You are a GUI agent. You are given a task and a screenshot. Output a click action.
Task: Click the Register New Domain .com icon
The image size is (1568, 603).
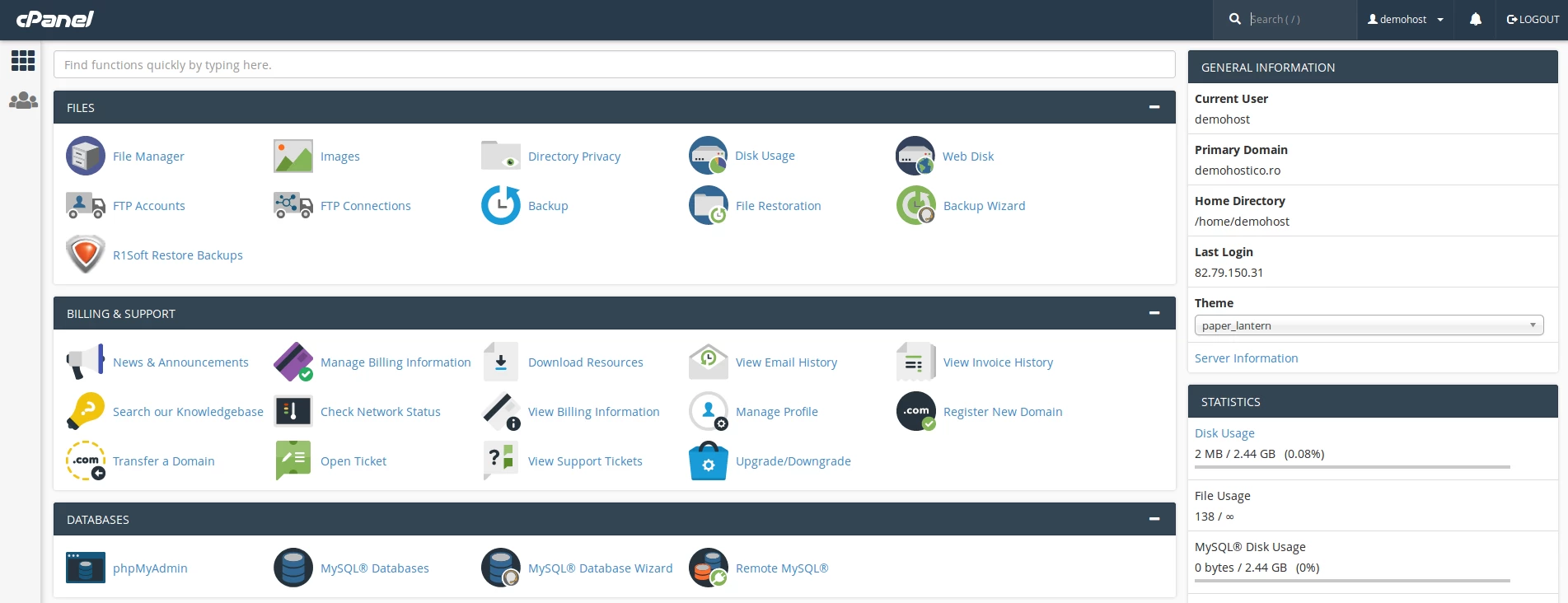(916, 411)
